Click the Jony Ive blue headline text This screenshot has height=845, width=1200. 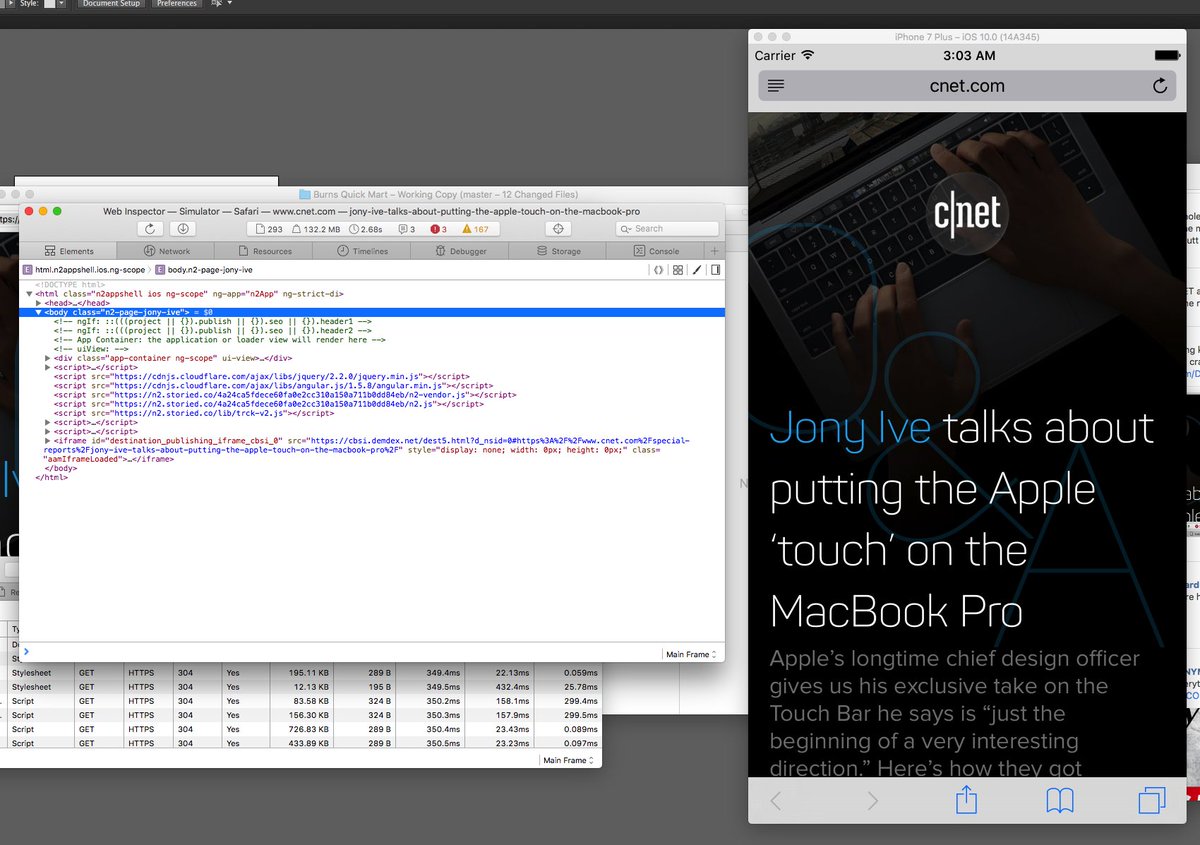[850, 429]
